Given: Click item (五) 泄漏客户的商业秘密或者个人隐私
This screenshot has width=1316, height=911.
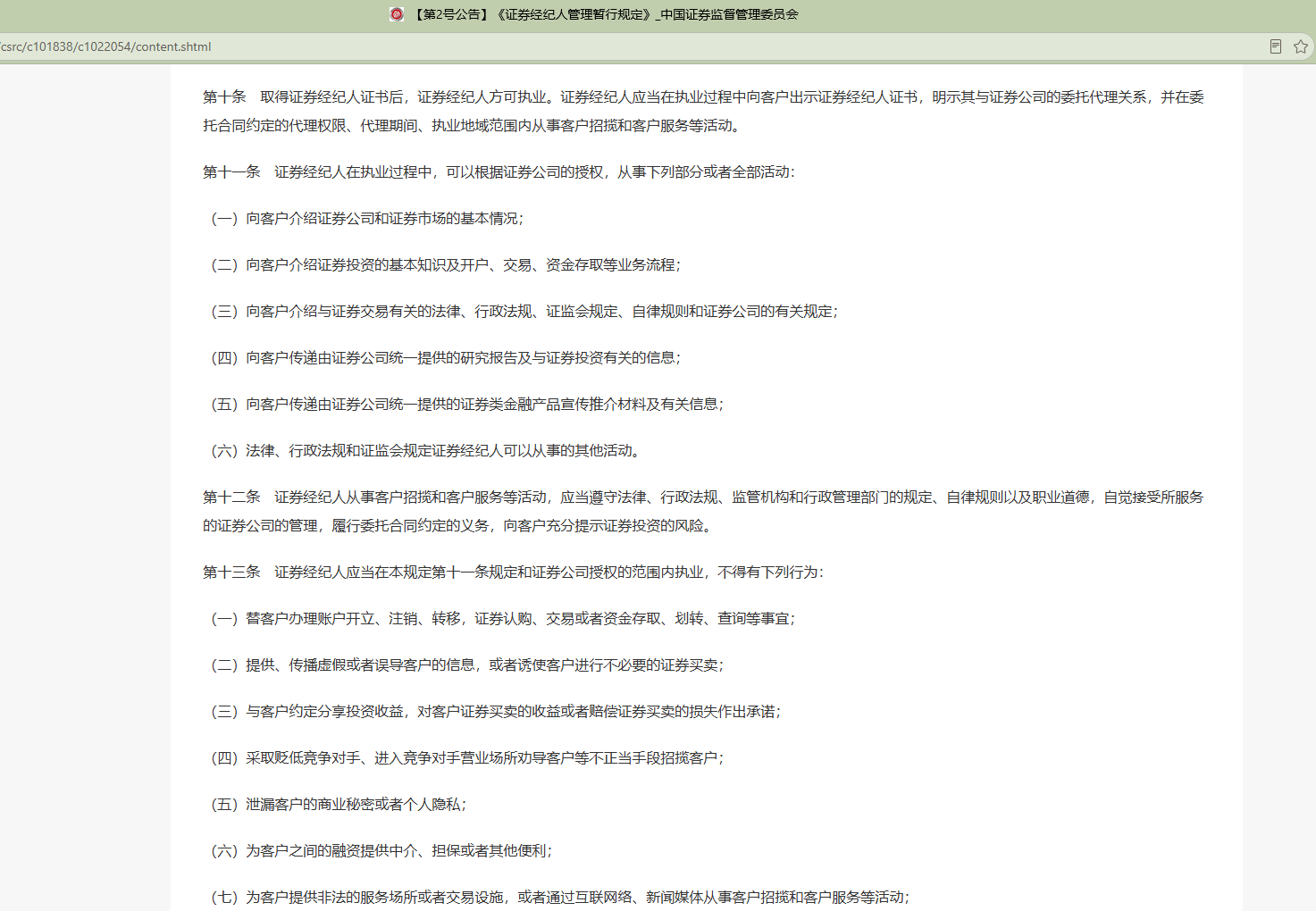Looking at the screenshot, I should point(339,804).
